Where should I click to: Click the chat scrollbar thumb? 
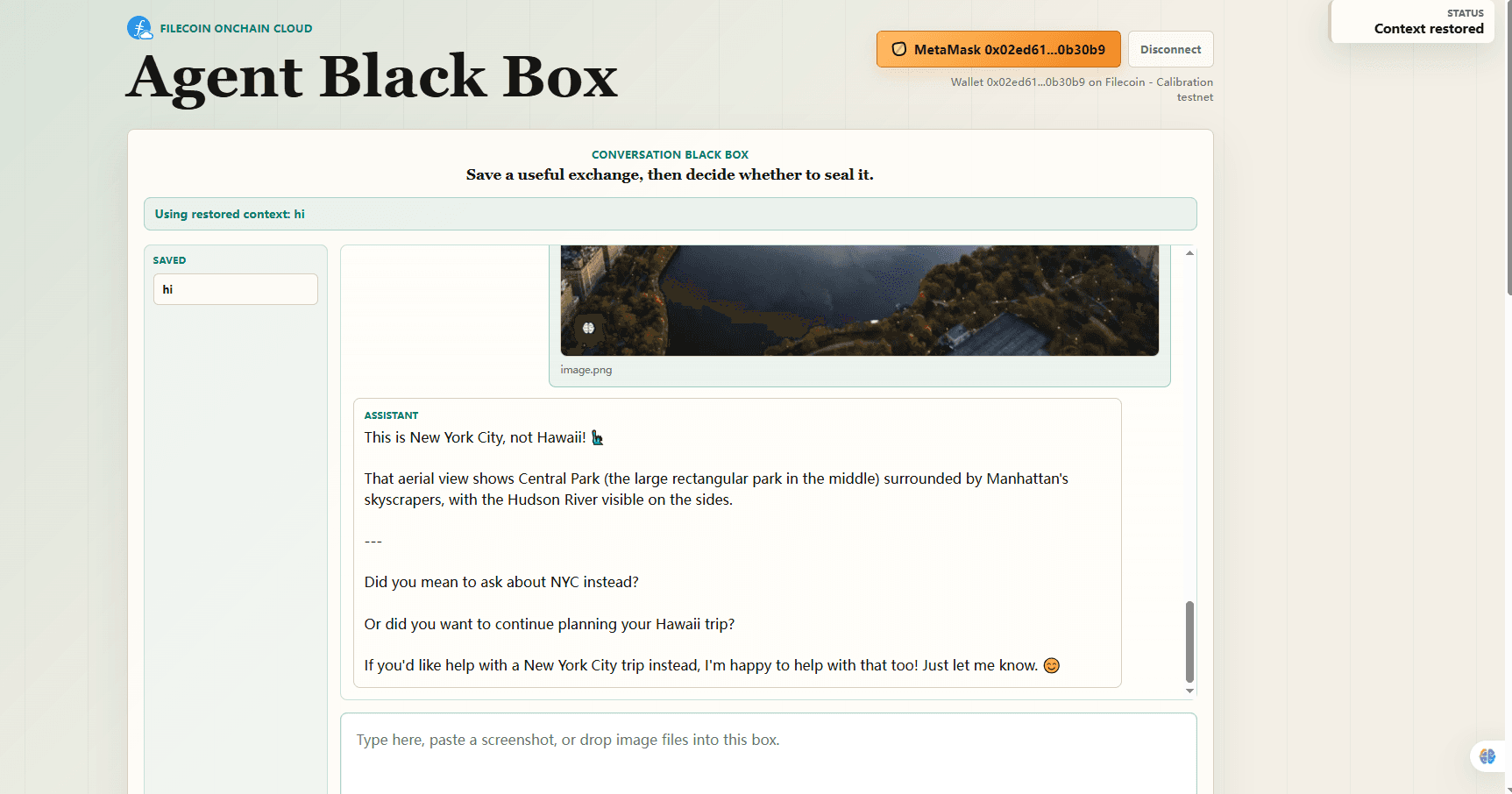(1189, 642)
